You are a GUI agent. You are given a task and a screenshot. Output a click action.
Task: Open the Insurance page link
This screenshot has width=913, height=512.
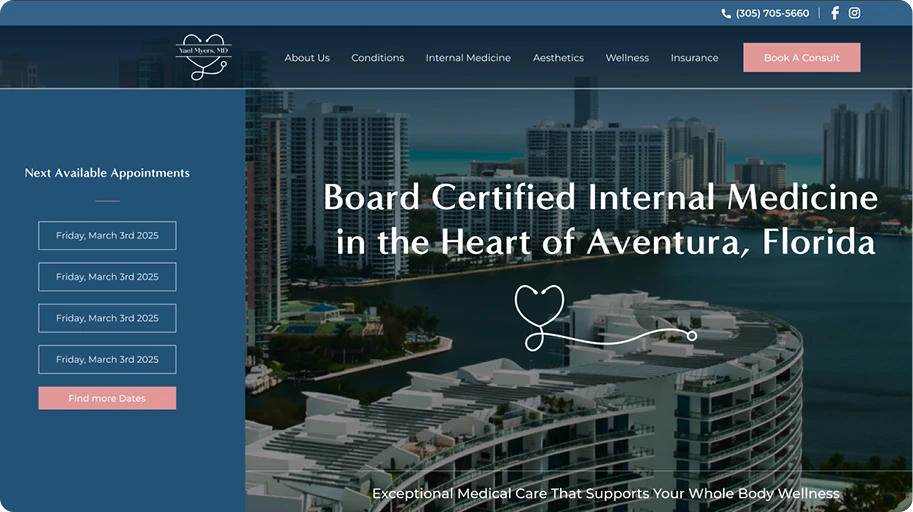(694, 58)
